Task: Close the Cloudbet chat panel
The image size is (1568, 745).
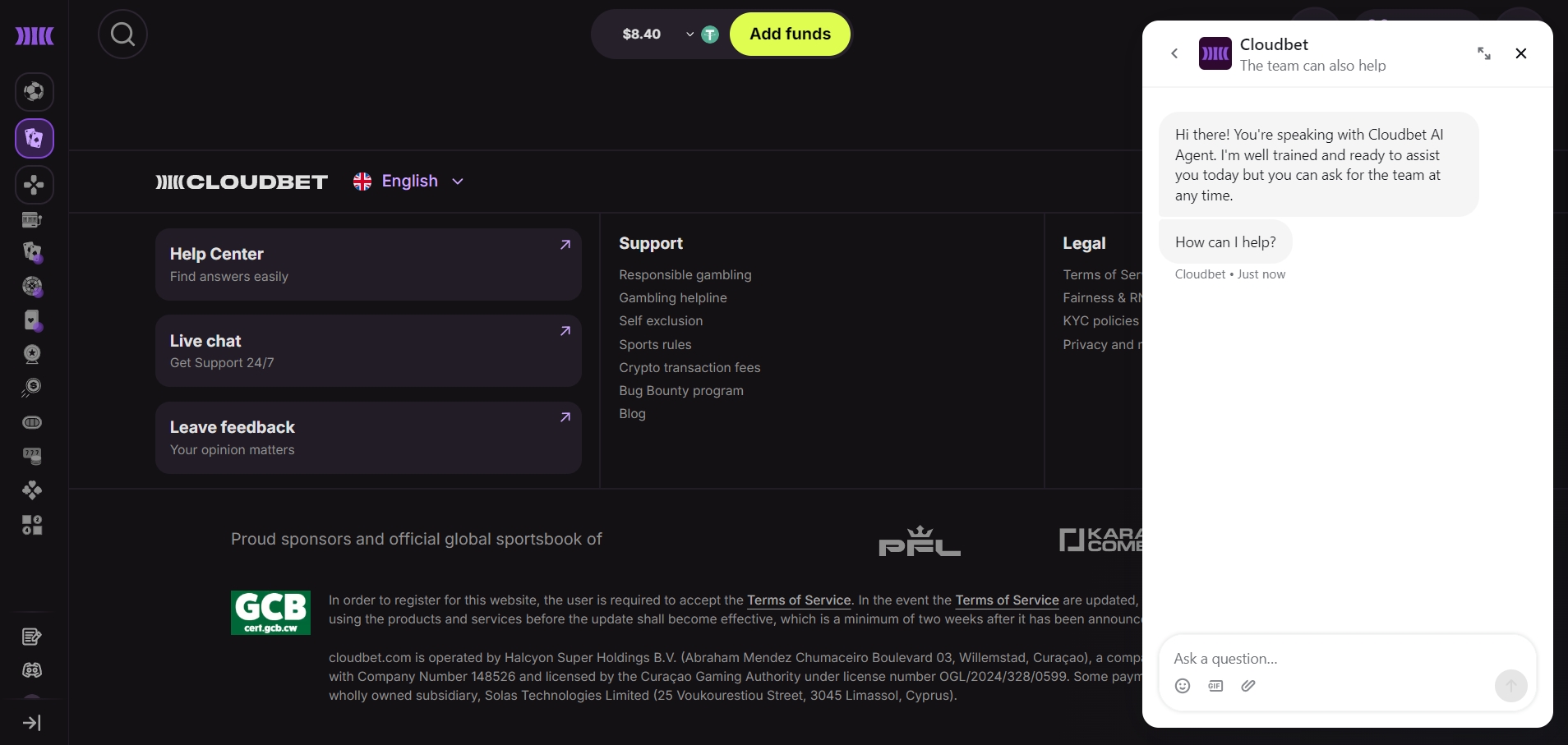Action: click(1521, 53)
